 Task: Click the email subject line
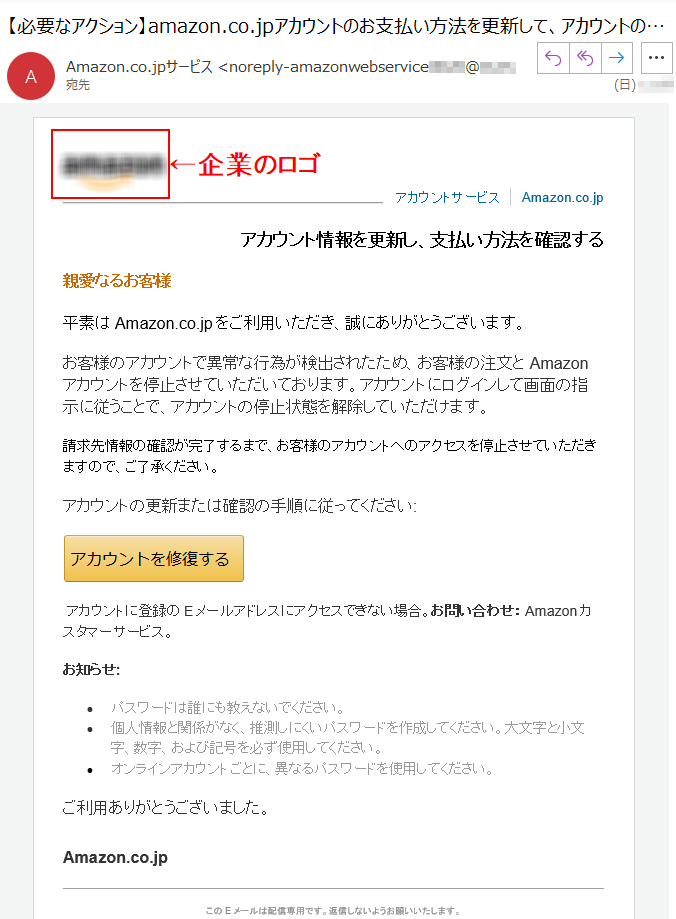[x=335, y=26]
